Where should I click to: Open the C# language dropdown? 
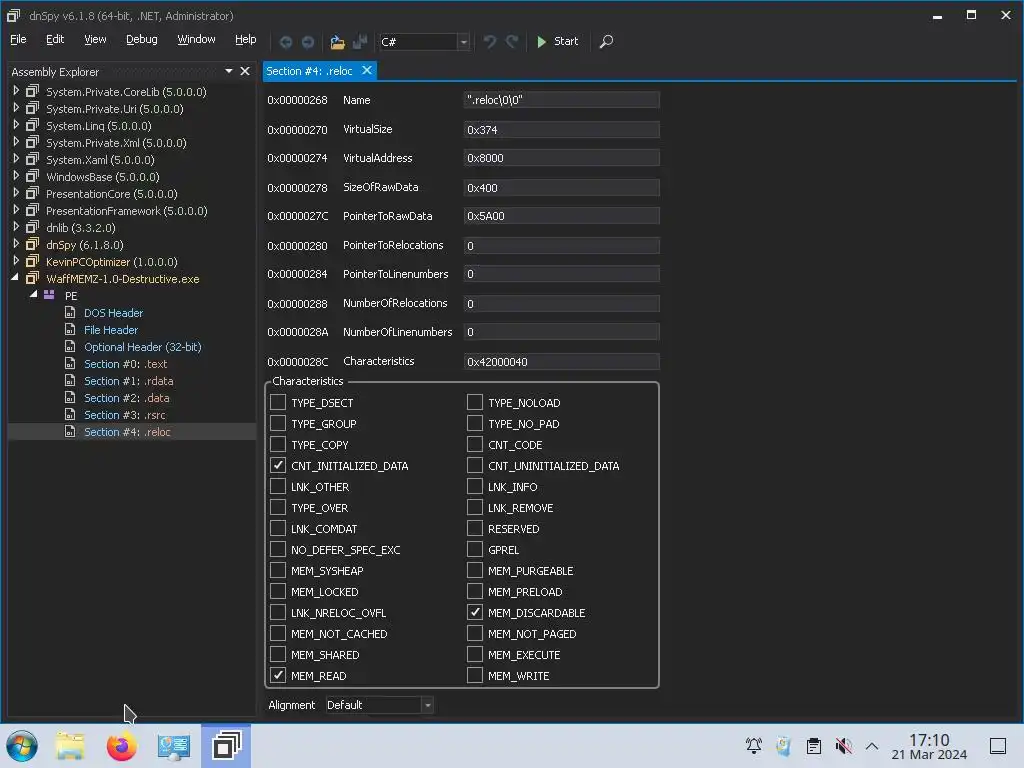coord(463,42)
